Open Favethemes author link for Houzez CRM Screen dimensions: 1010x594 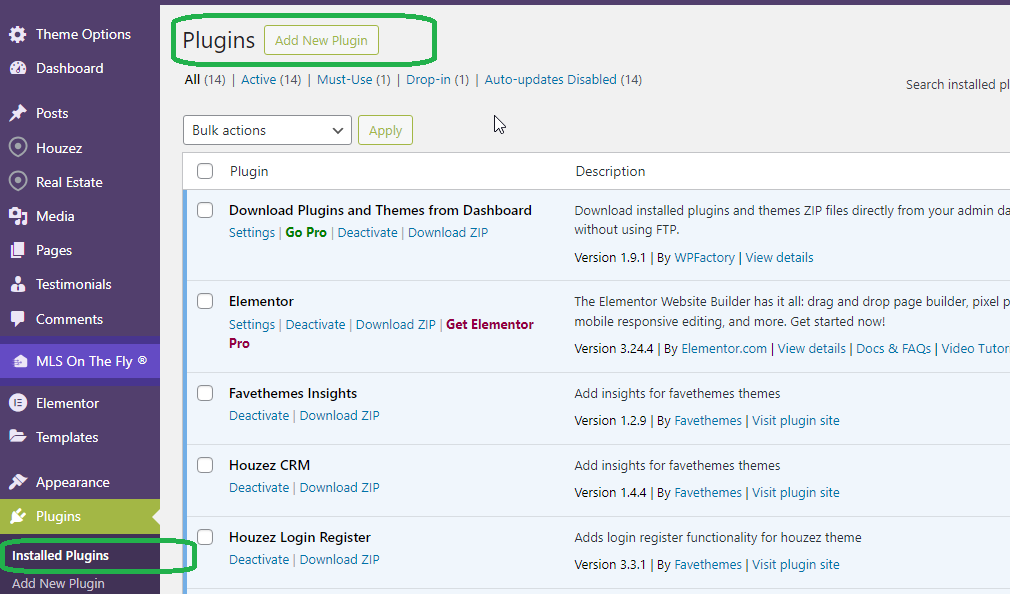pos(708,492)
